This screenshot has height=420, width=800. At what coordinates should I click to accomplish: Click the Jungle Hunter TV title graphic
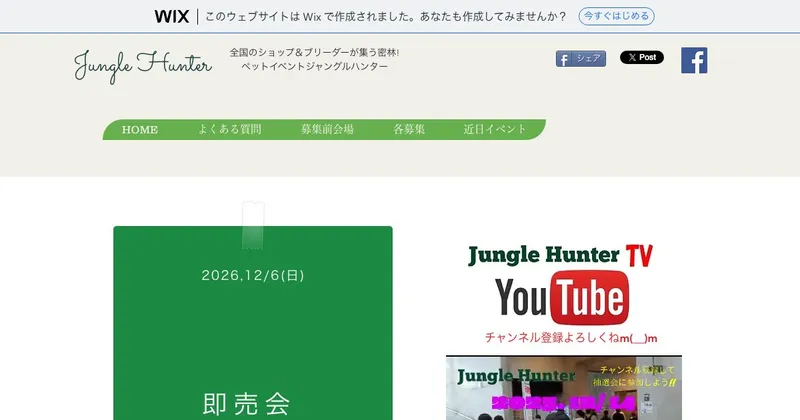(x=560, y=255)
